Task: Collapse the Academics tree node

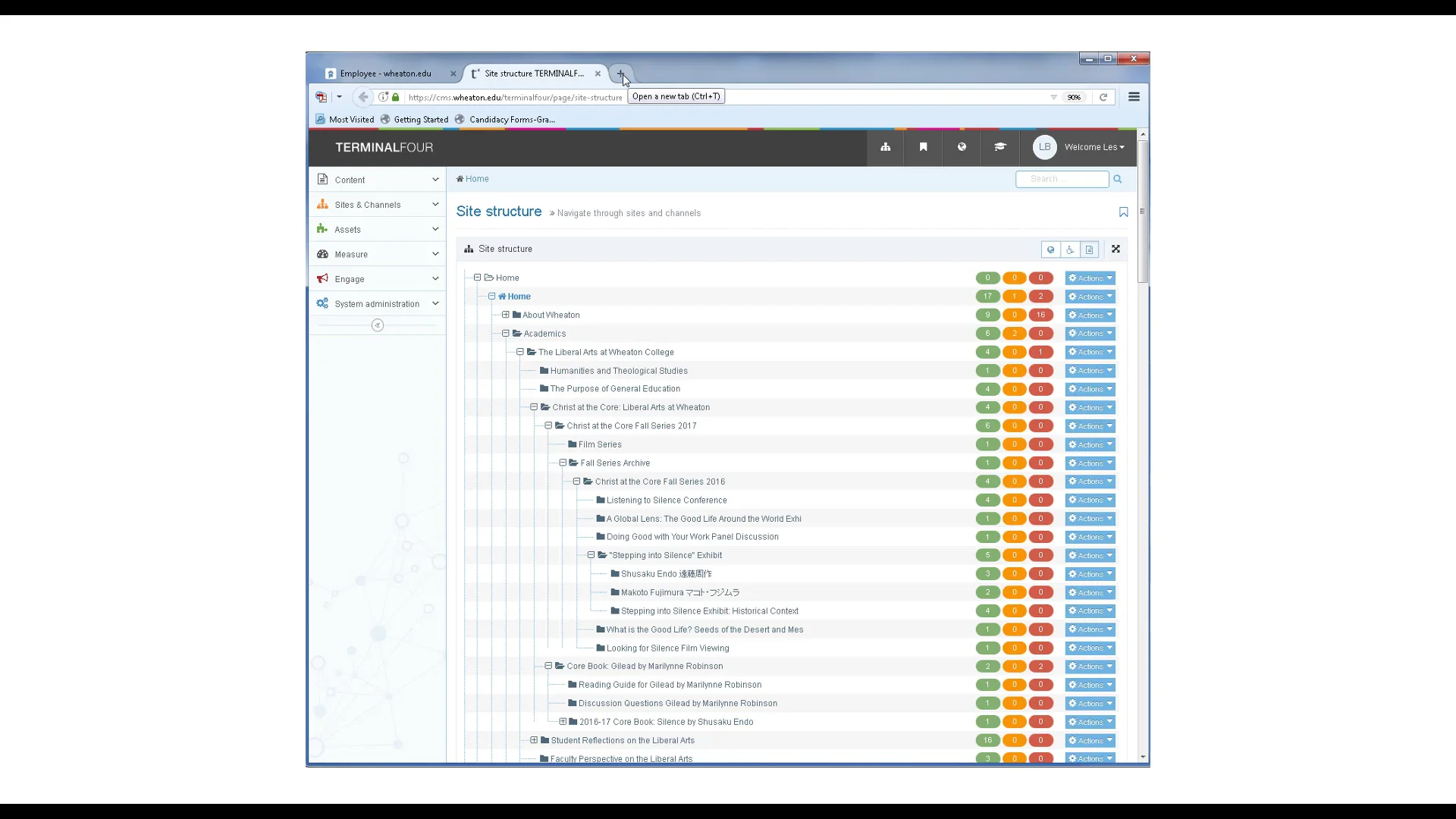Action: click(x=505, y=333)
